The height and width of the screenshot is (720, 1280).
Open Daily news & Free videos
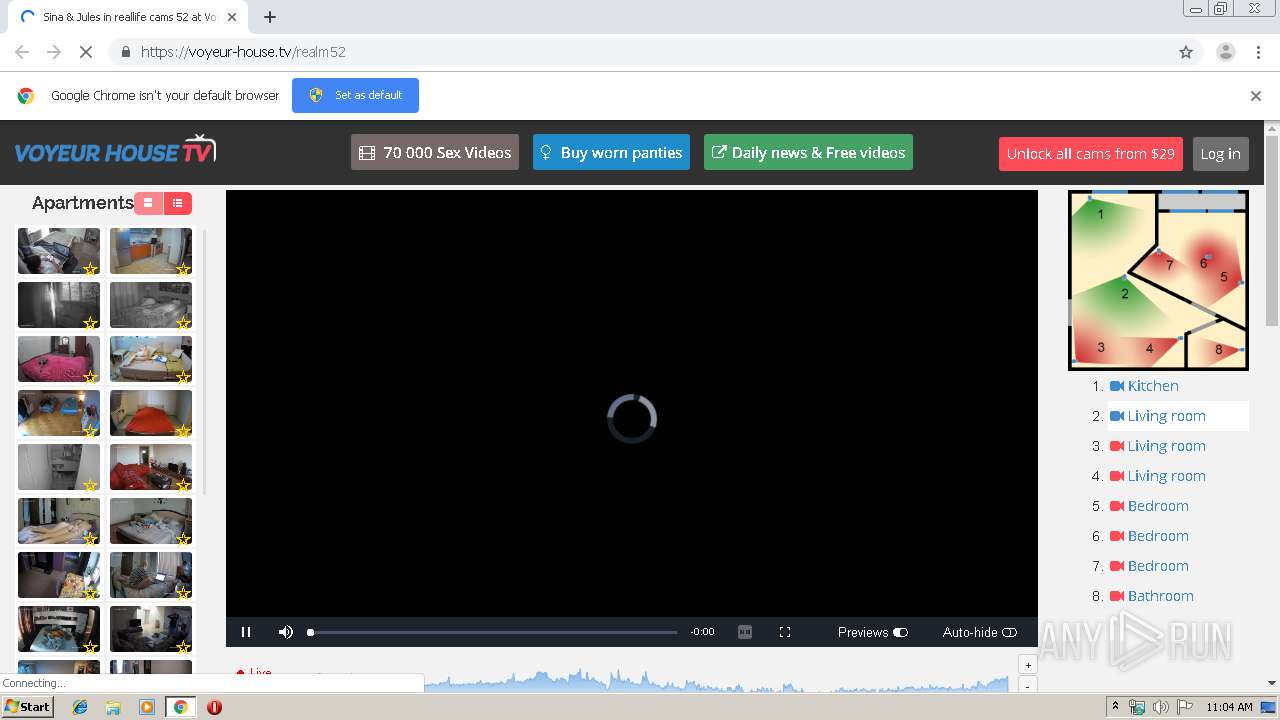pos(808,152)
